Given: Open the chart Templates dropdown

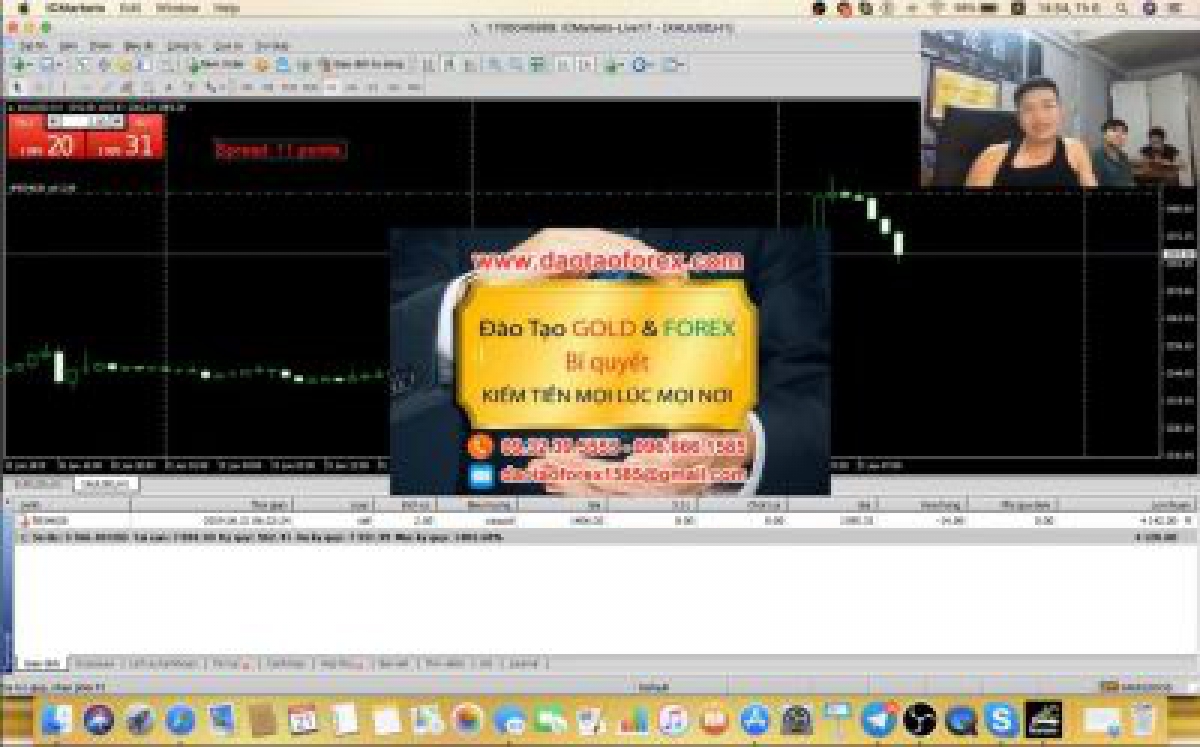Looking at the screenshot, I should tap(673, 64).
